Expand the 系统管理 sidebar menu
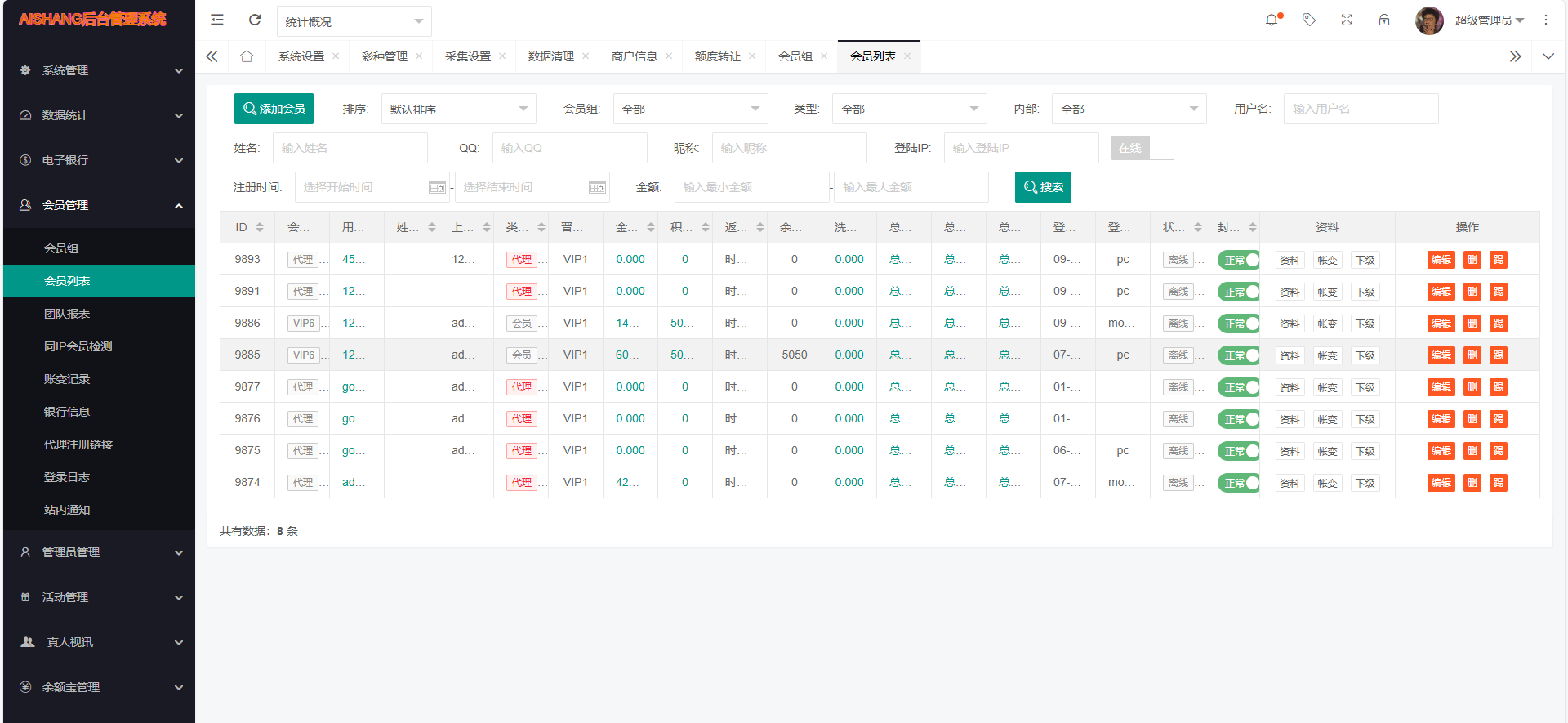Viewport: 1568px width, 723px height. 99,70
